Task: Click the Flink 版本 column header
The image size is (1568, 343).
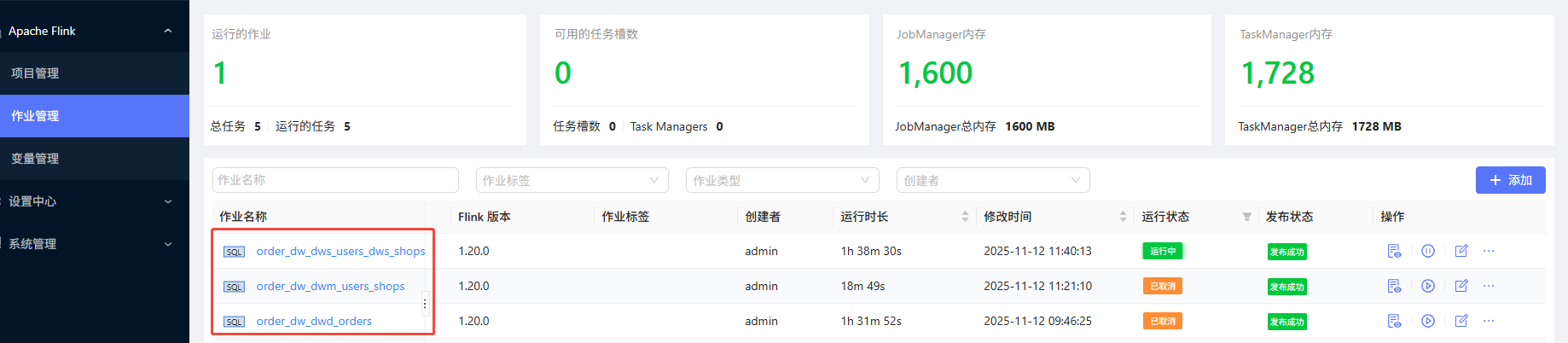Action: tap(485, 217)
